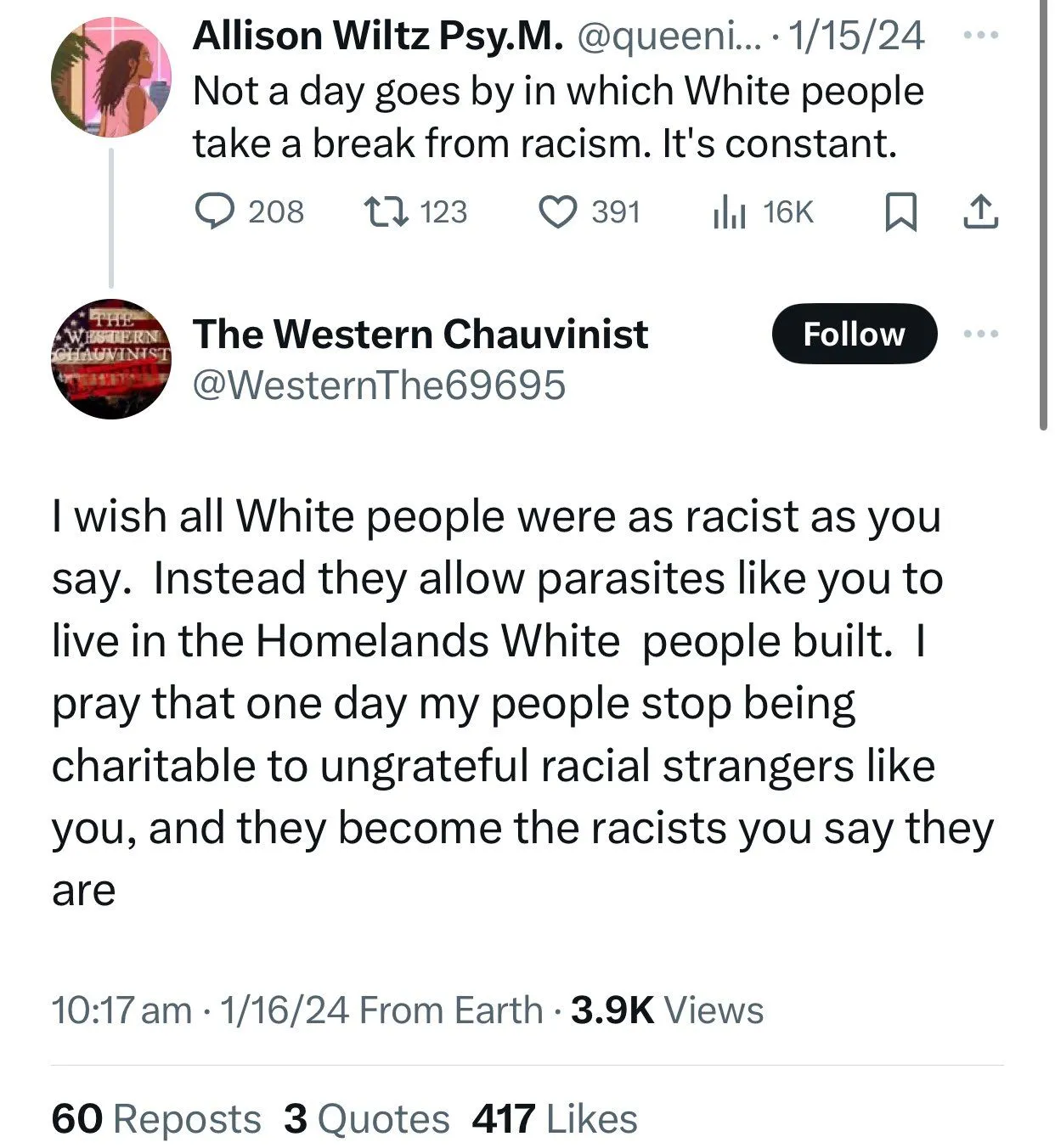Follow The Western Chauvinist account
Viewport: 1055px width, 1148px height.
[x=854, y=334]
